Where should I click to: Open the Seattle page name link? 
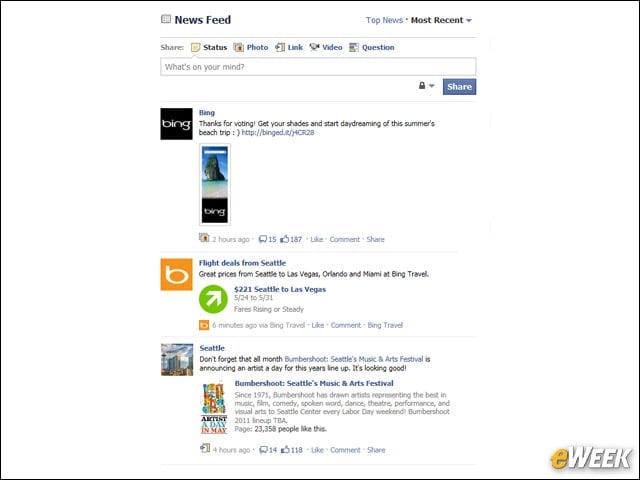coord(212,348)
